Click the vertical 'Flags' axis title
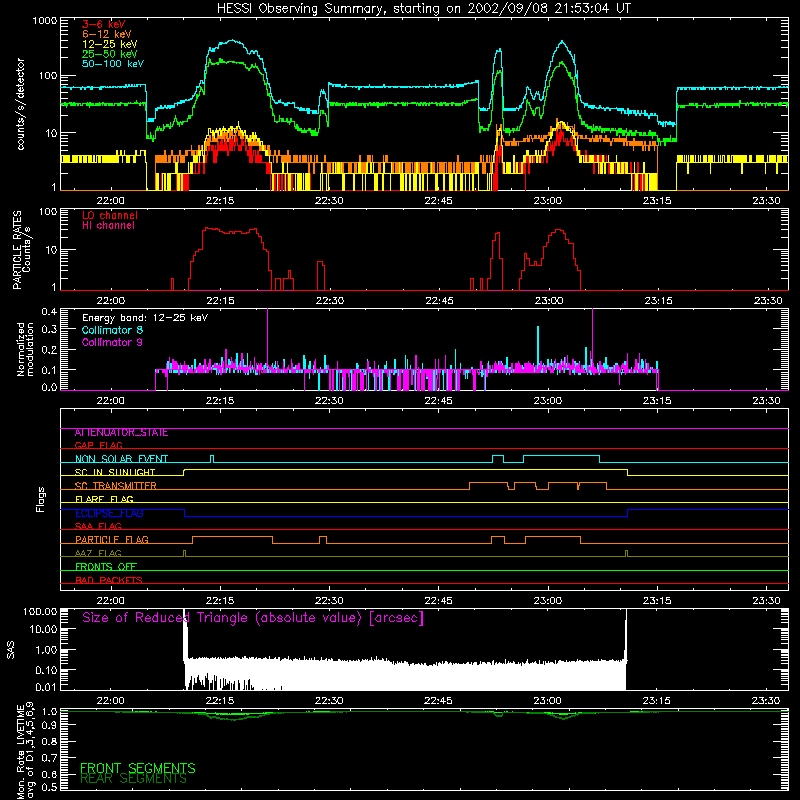The width and height of the screenshot is (800, 800). 40,499
